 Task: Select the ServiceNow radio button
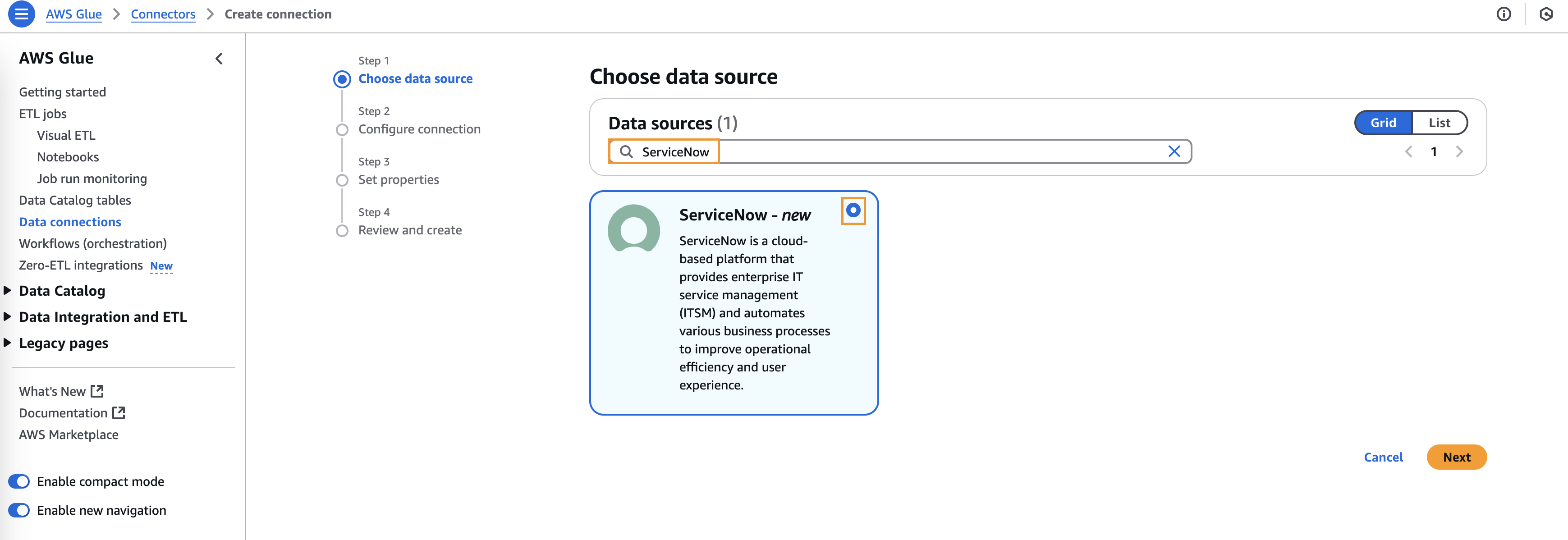pos(853,211)
